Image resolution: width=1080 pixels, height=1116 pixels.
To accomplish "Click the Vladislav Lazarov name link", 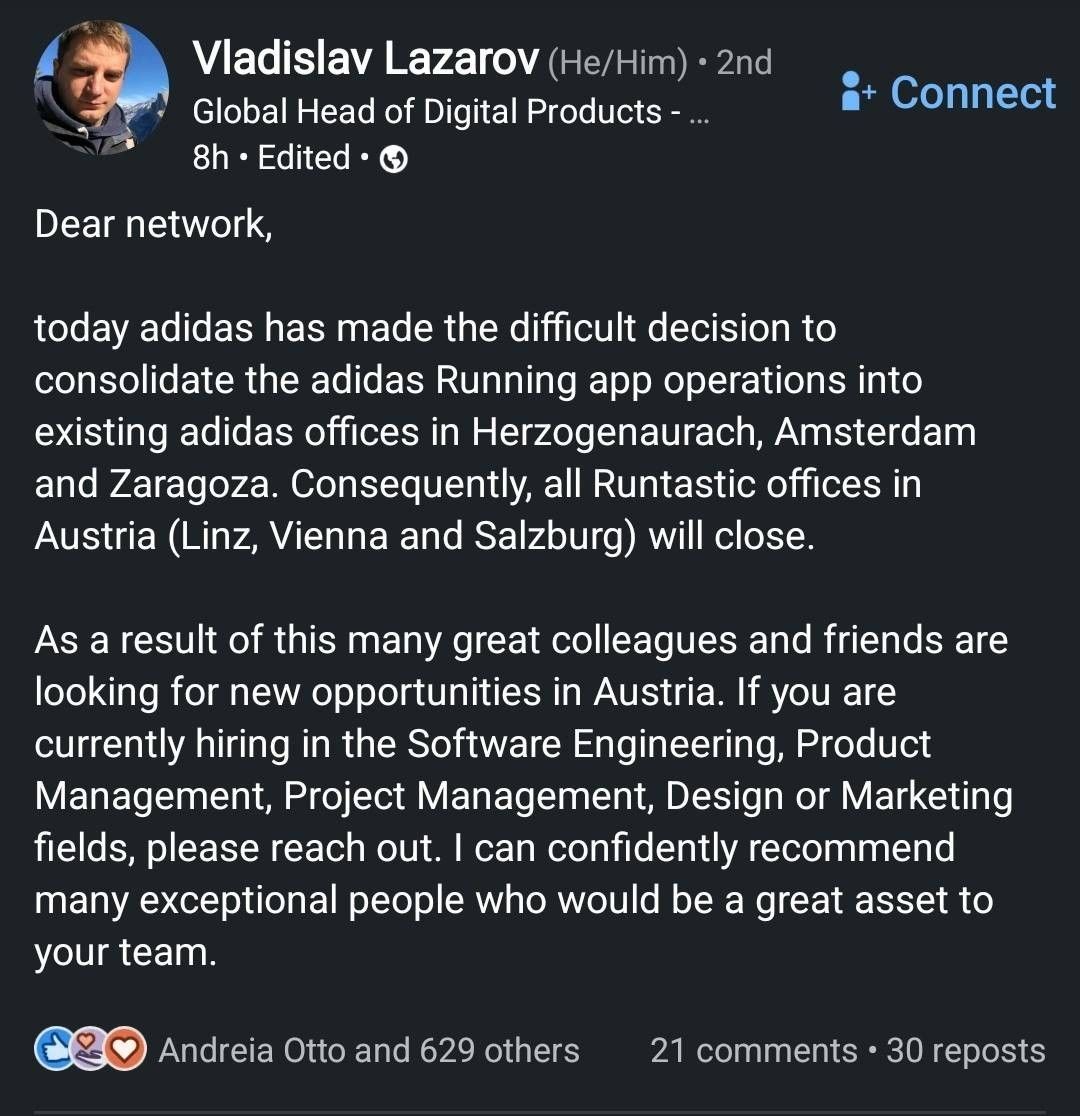I will tap(365, 58).
